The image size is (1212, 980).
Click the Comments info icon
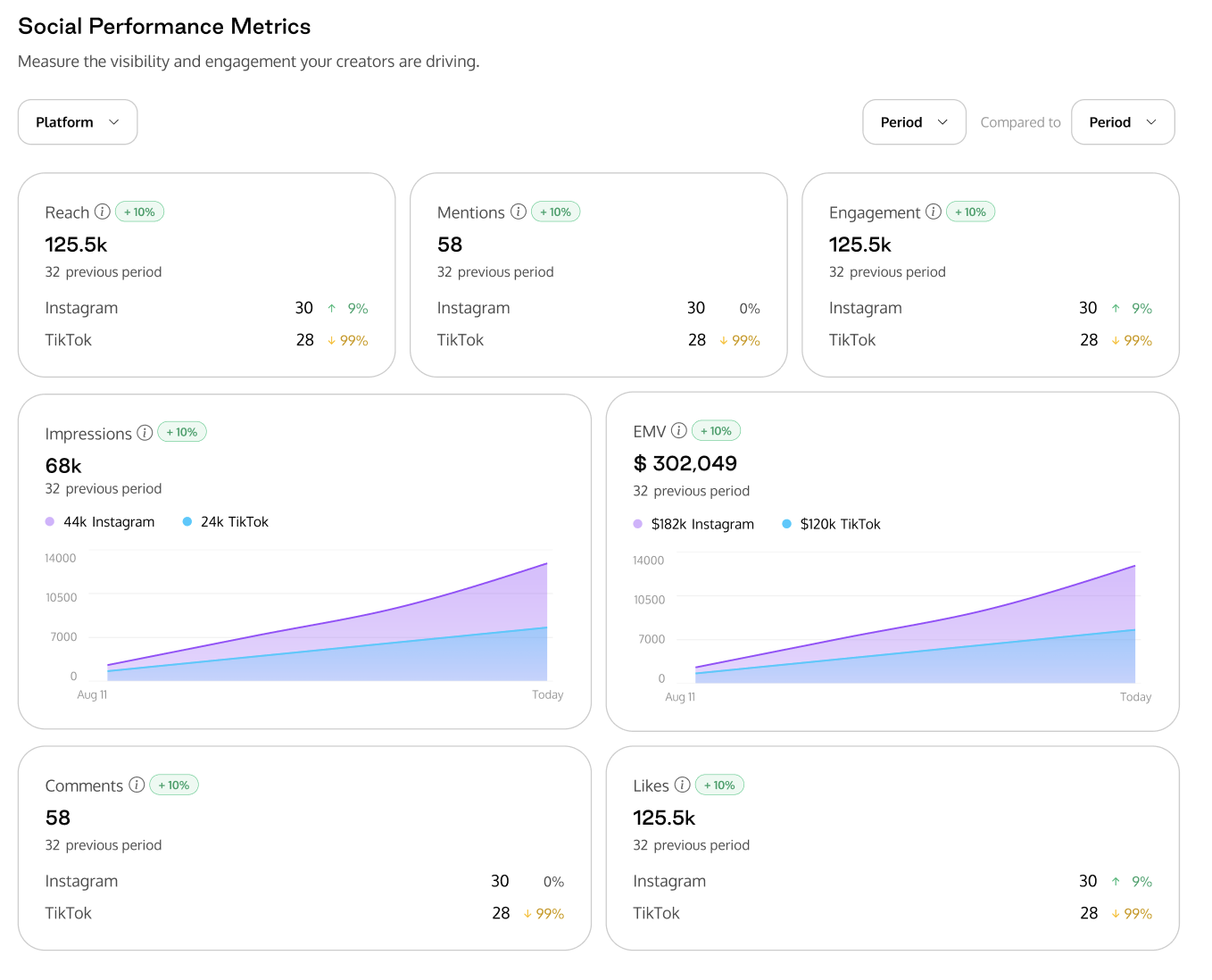pyautogui.click(x=137, y=785)
